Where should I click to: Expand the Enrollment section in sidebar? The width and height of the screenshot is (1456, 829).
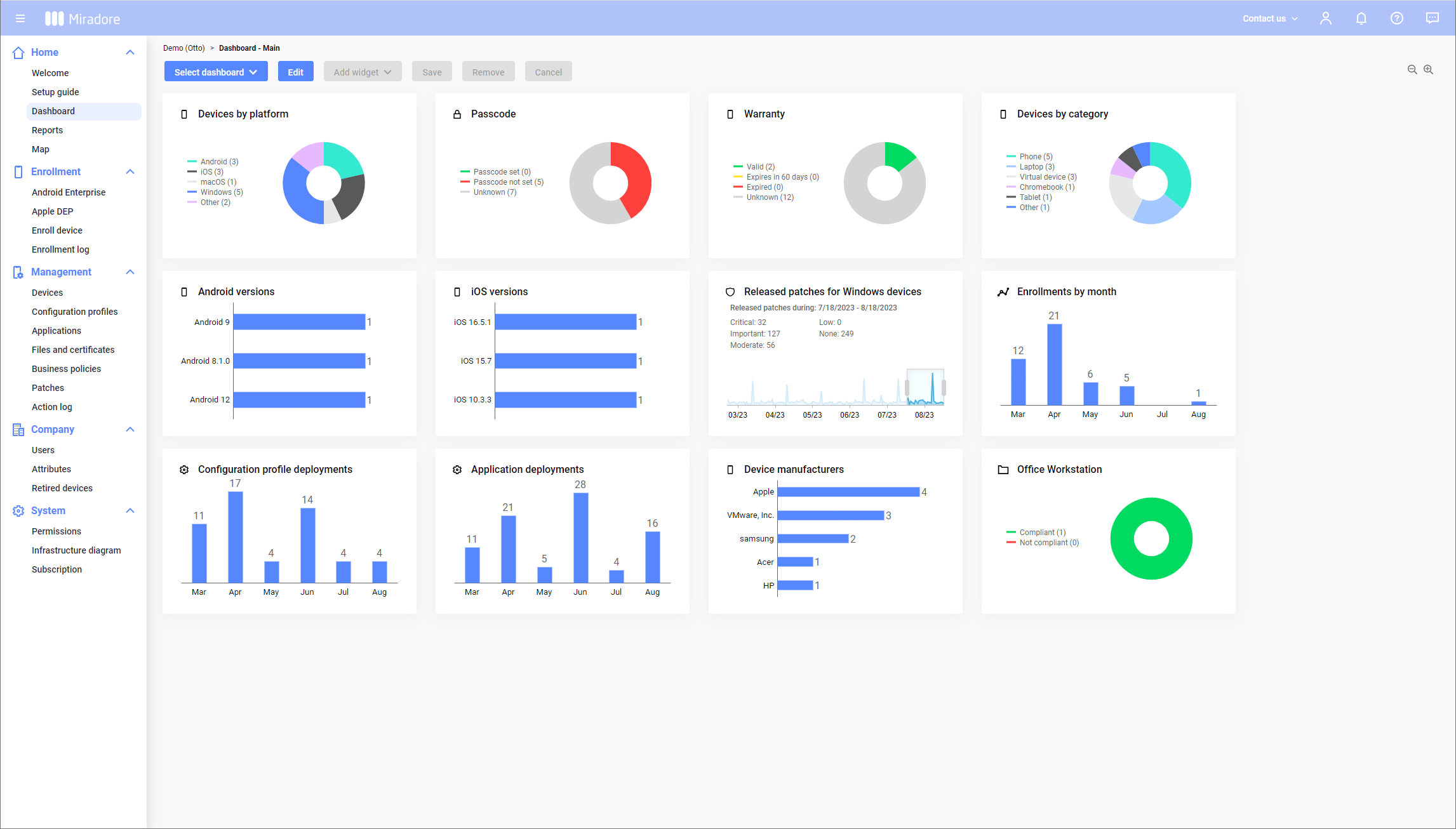pos(129,172)
